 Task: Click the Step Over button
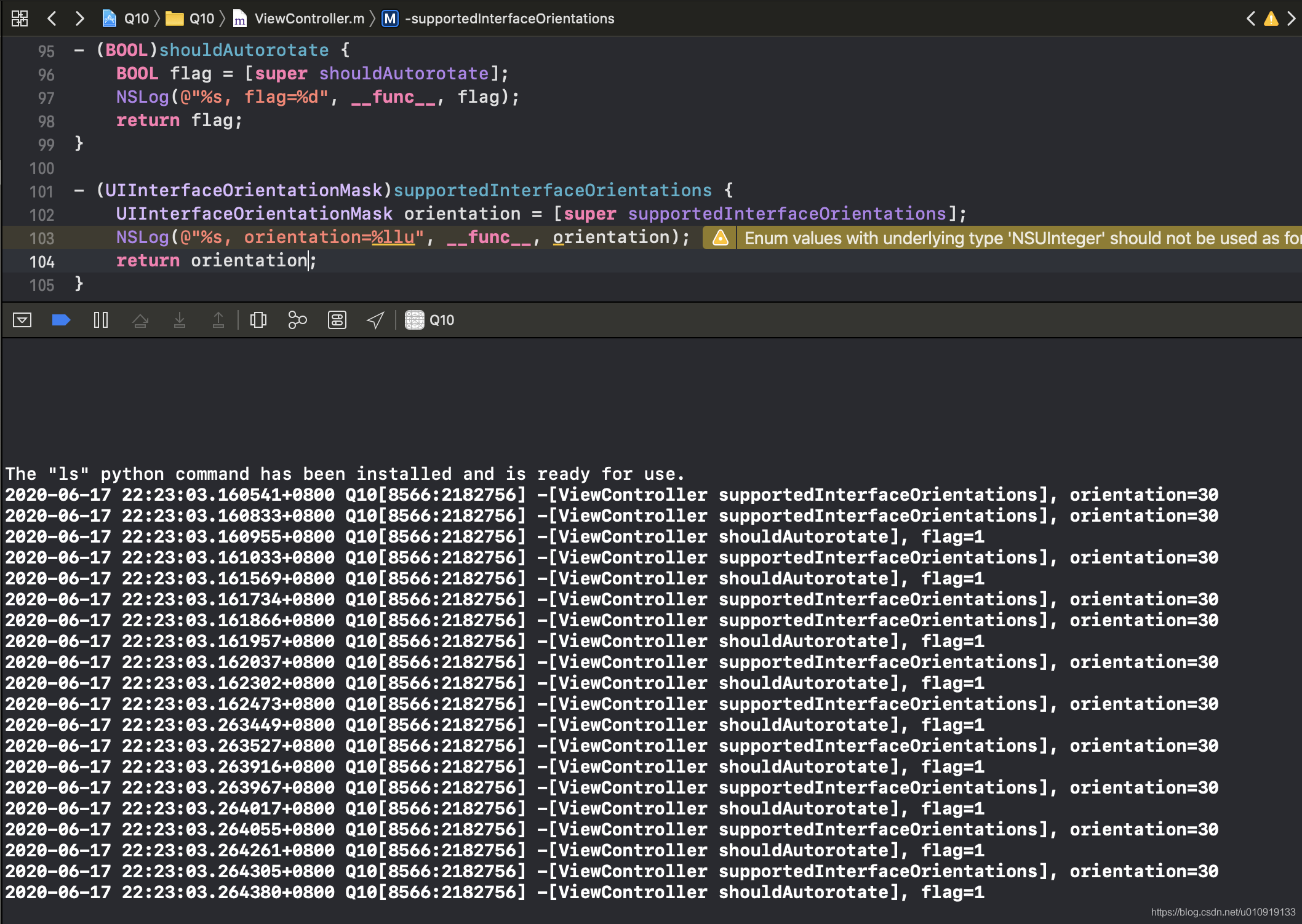[140, 320]
